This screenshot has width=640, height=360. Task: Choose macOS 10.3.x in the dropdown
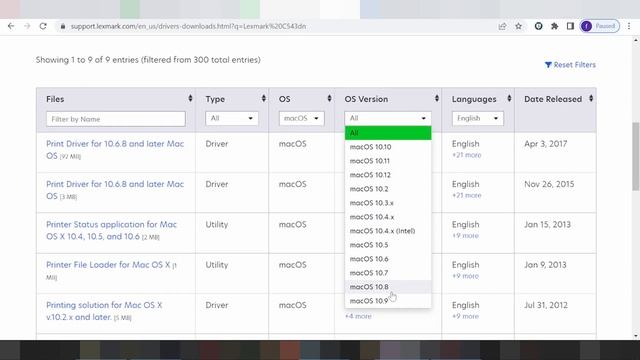pos(388,203)
